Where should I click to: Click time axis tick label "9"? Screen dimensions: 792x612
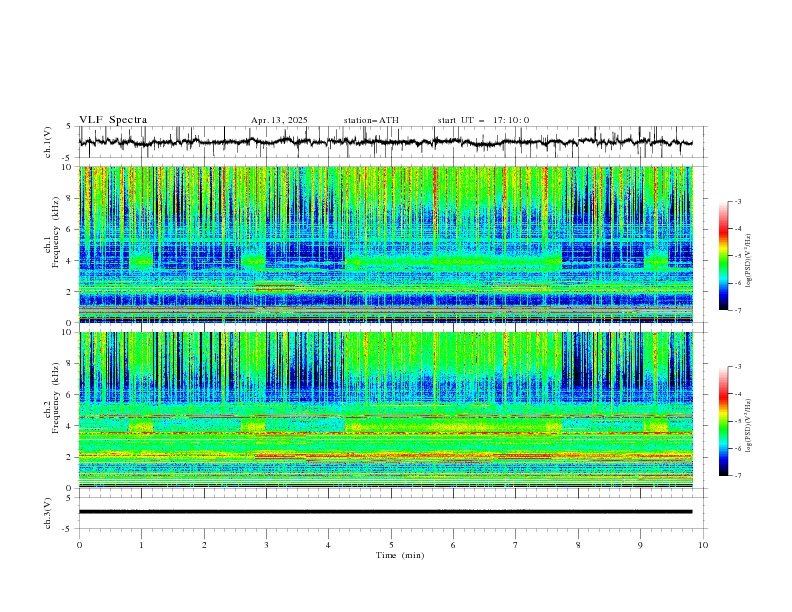coord(640,545)
